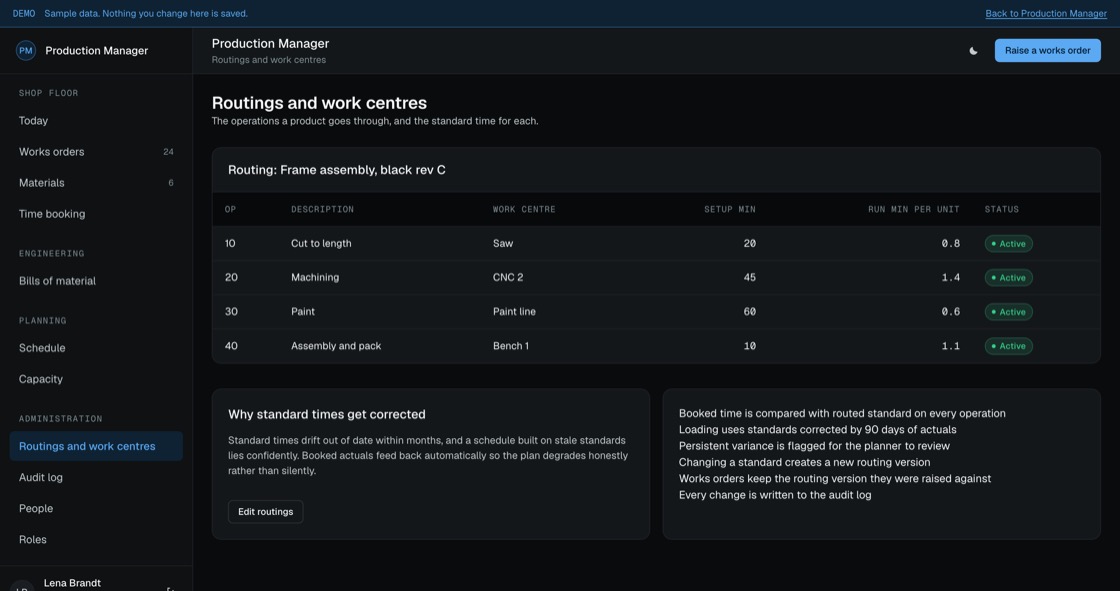The width and height of the screenshot is (1120, 591).
Task: Click the line Every change is written to the audit log
Action: pos(775,495)
